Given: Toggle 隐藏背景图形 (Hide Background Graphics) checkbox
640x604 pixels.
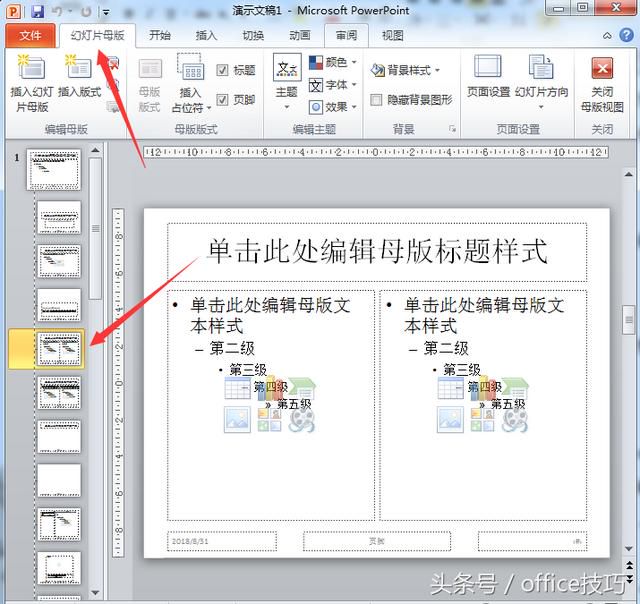Looking at the screenshot, I should point(376,100).
